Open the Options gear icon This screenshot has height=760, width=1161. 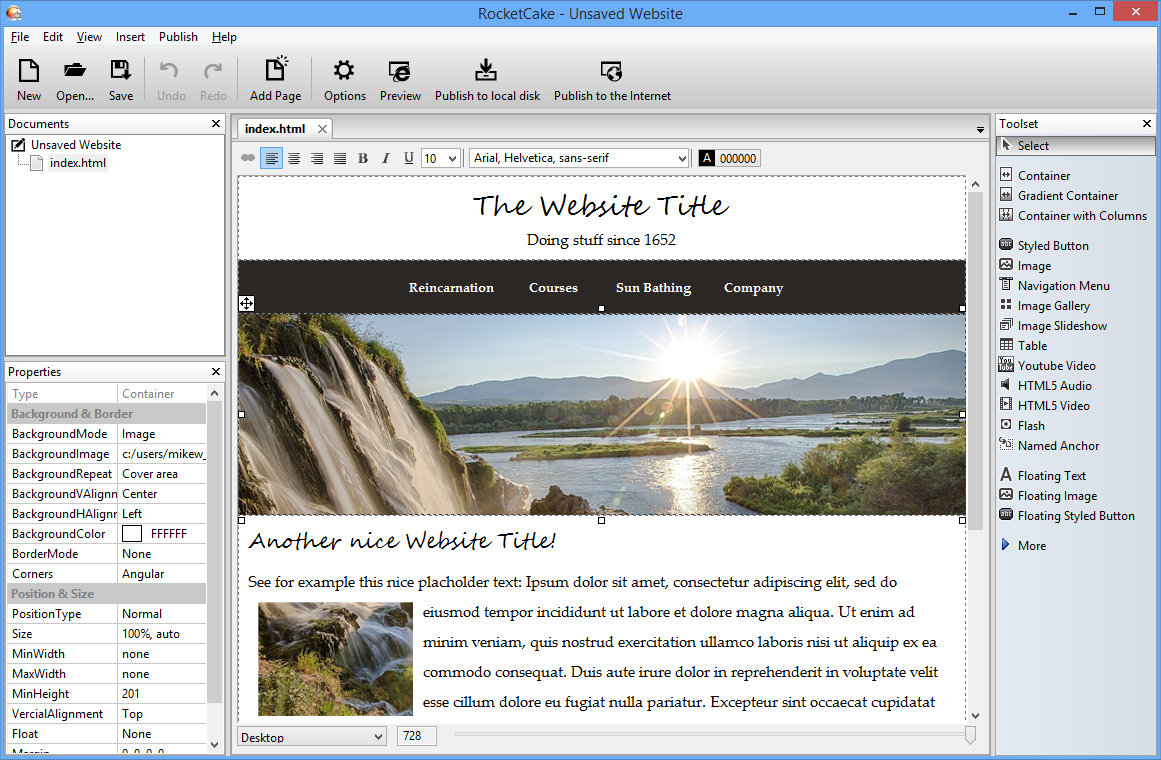(344, 71)
